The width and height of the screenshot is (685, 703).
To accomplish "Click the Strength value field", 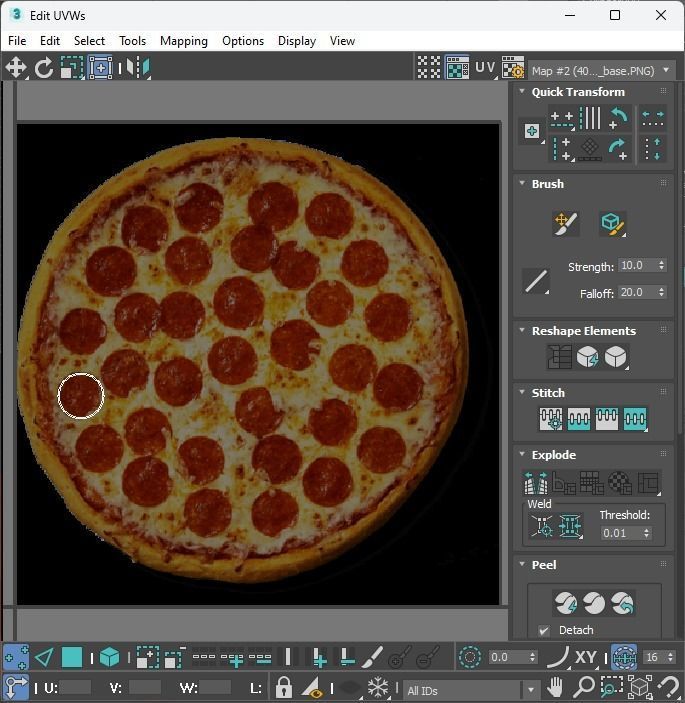I will click(636, 265).
